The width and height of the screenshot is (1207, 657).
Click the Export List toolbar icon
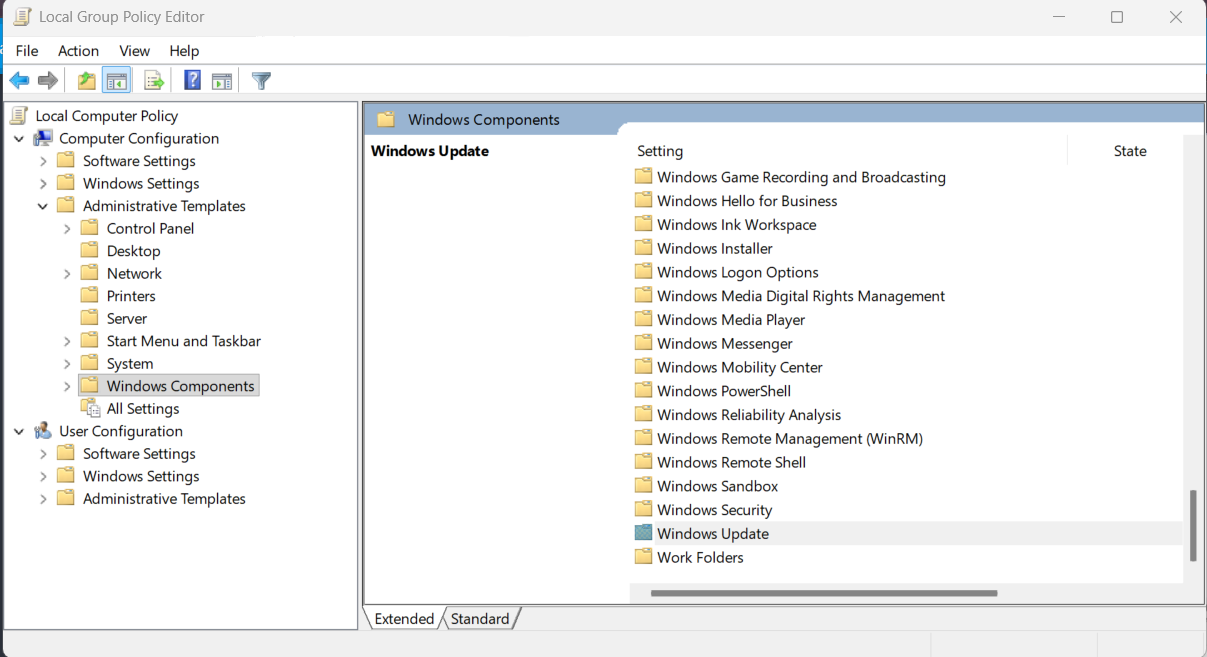coord(153,81)
